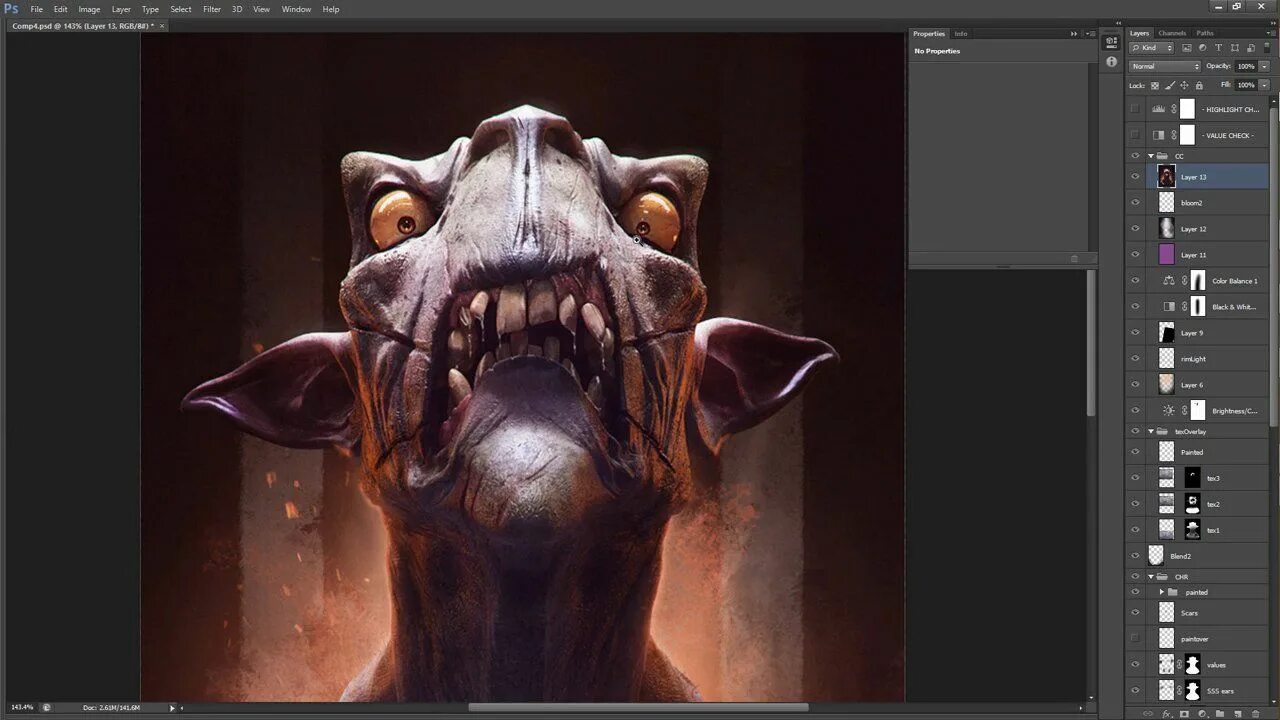Show the VALUE CHECK layer
This screenshot has height=720, width=1280.
[1135, 135]
